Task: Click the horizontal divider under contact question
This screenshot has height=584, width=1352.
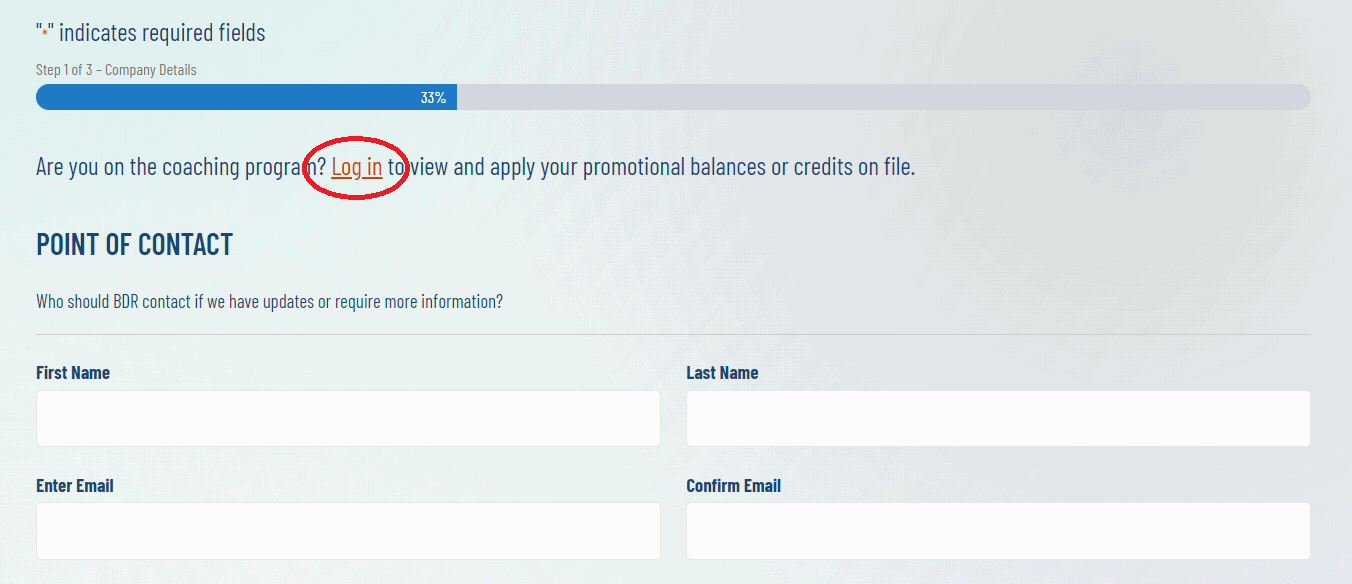Action: (x=673, y=334)
